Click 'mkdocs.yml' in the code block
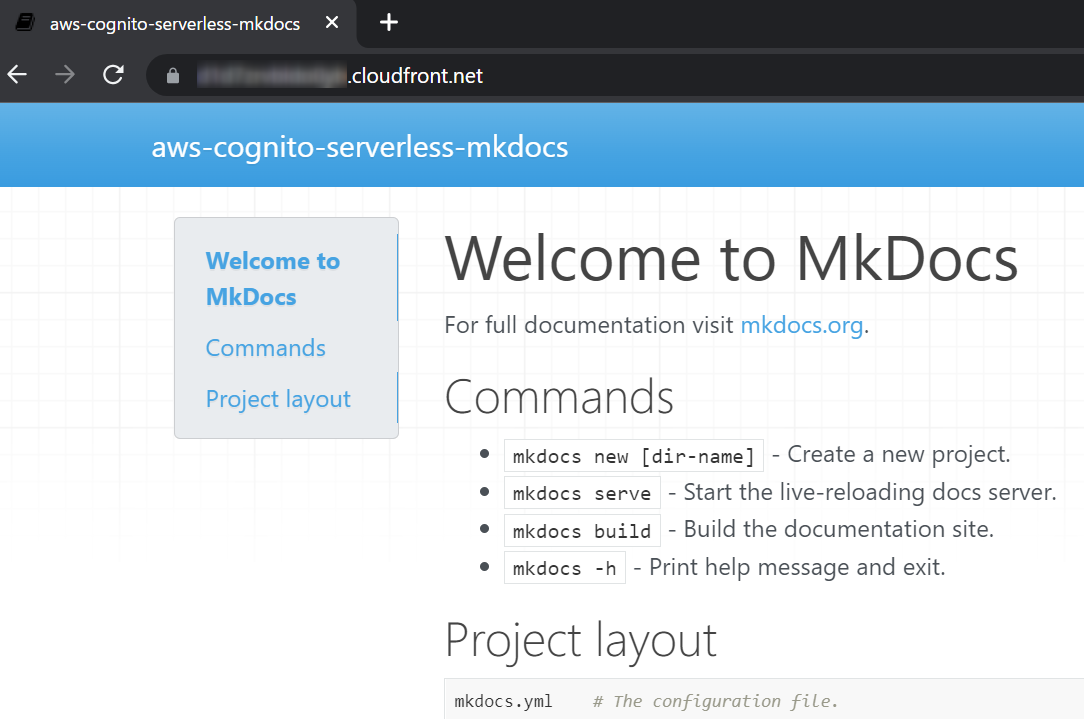 503,702
